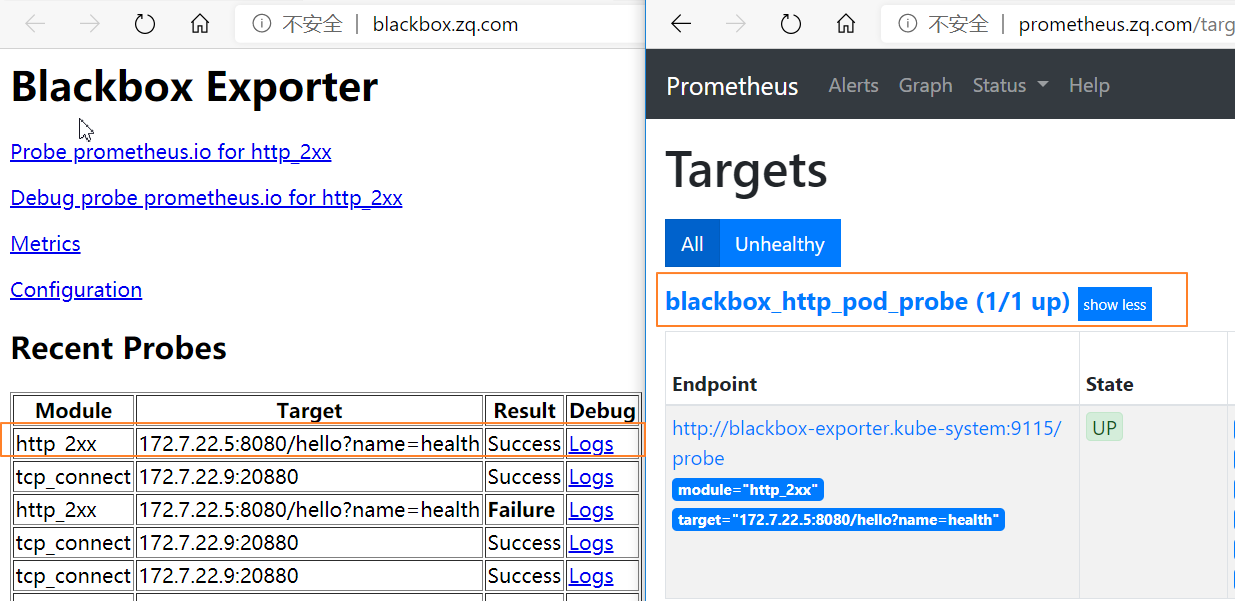1235x601 pixels.
Task: Click Recent Probes heading
Action: tap(118, 348)
